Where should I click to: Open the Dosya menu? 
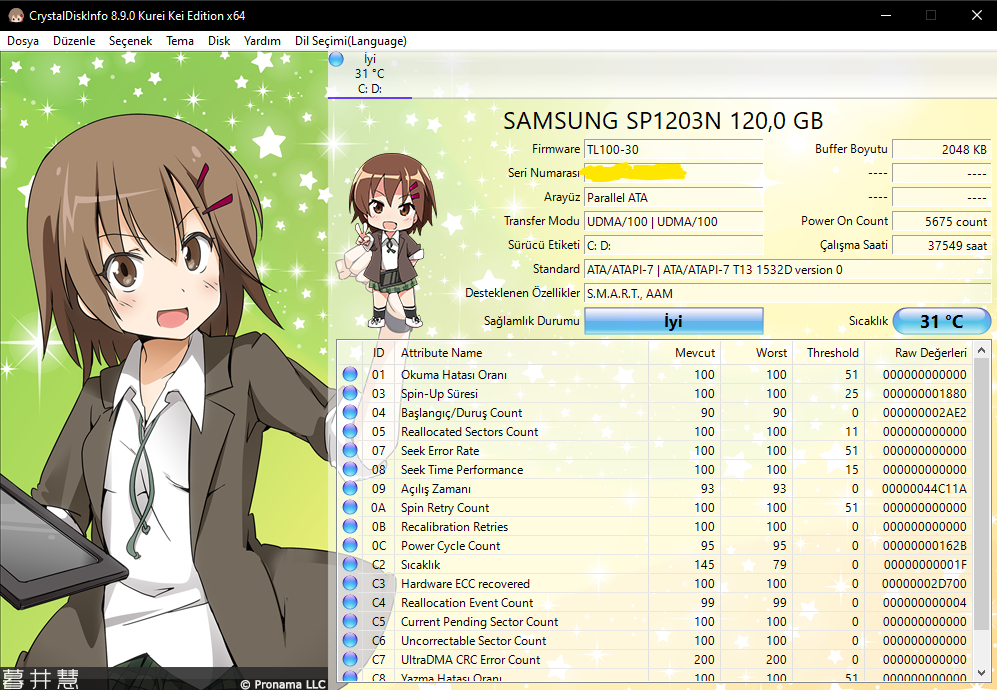tap(23, 41)
